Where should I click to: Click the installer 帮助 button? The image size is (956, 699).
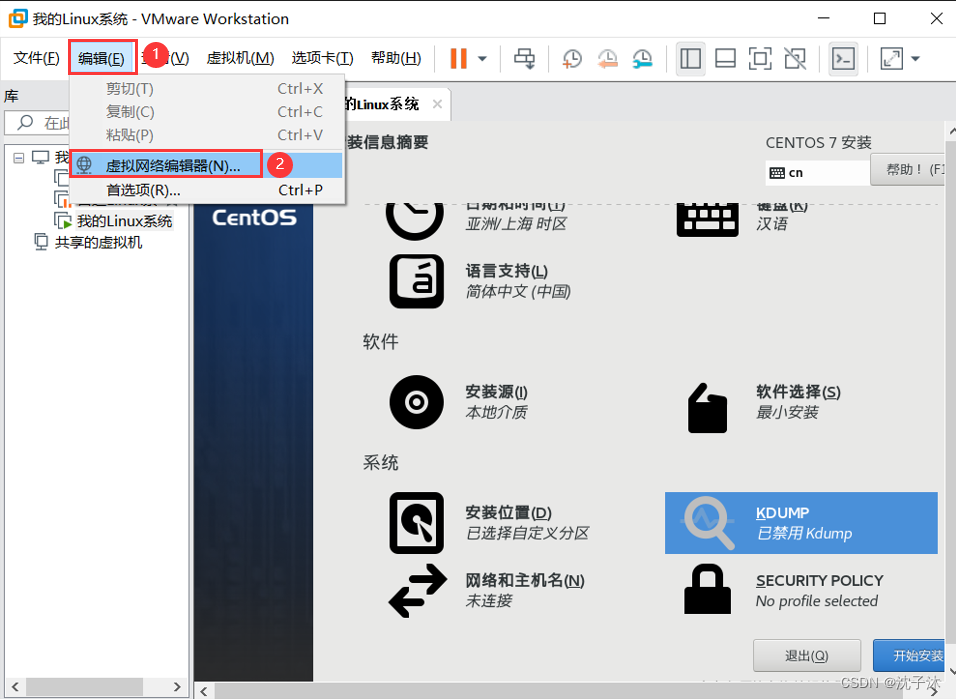pos(908,170)
